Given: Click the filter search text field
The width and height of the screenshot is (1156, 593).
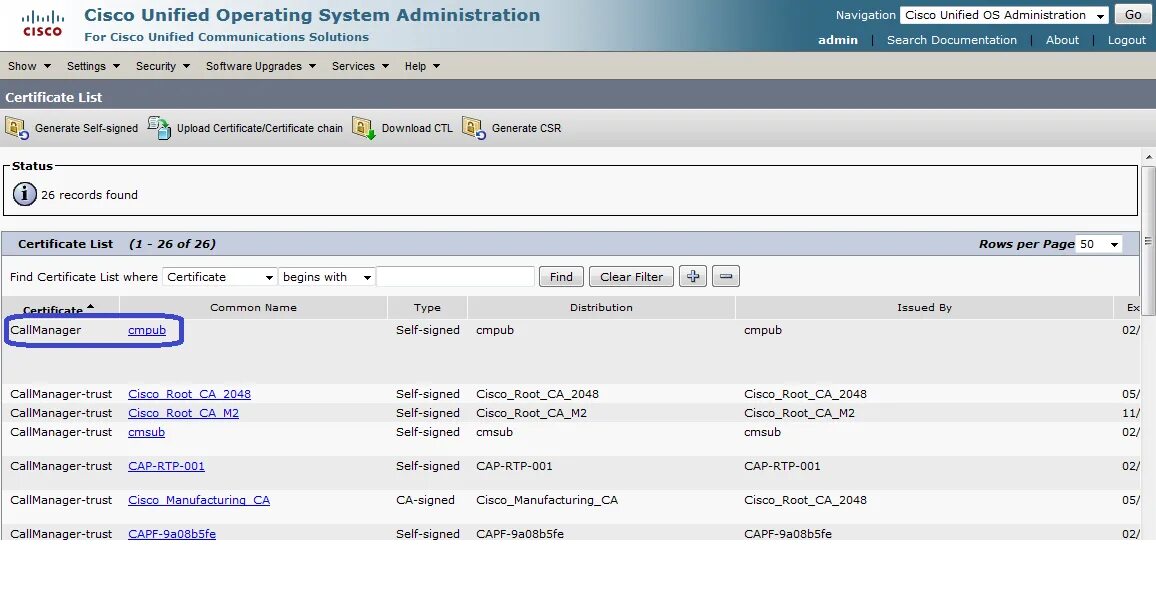Looking at the screenshot, I should (x=456, y=277).
